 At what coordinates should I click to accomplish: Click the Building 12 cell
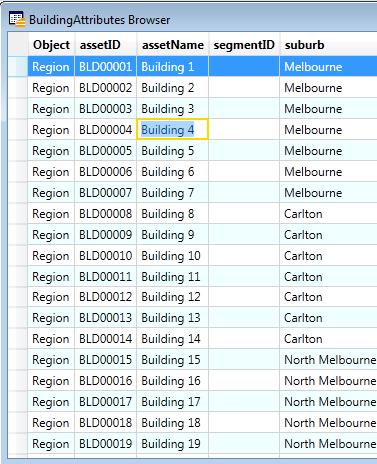173,297
